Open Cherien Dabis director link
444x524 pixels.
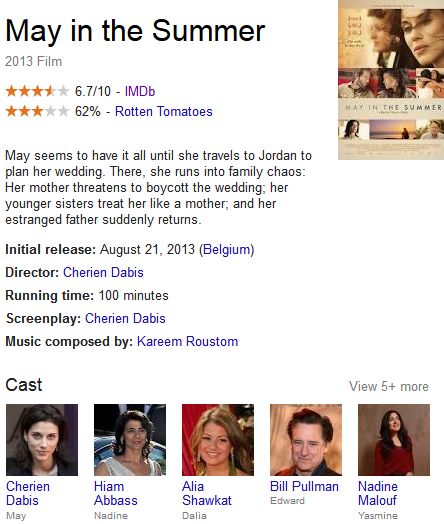tap(103, 272)
